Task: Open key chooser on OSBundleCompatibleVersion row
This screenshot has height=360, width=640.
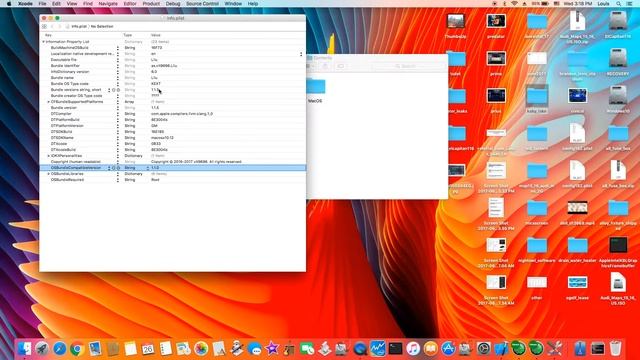Action: (109, 168)
